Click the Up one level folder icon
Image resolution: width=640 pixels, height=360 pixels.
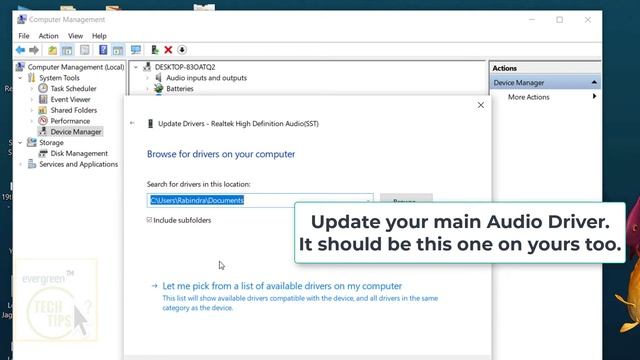(x=52, y=50)
